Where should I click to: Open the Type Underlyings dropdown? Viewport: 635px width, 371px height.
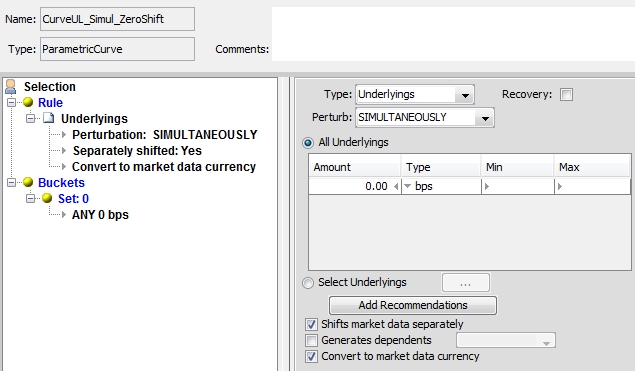465,95
